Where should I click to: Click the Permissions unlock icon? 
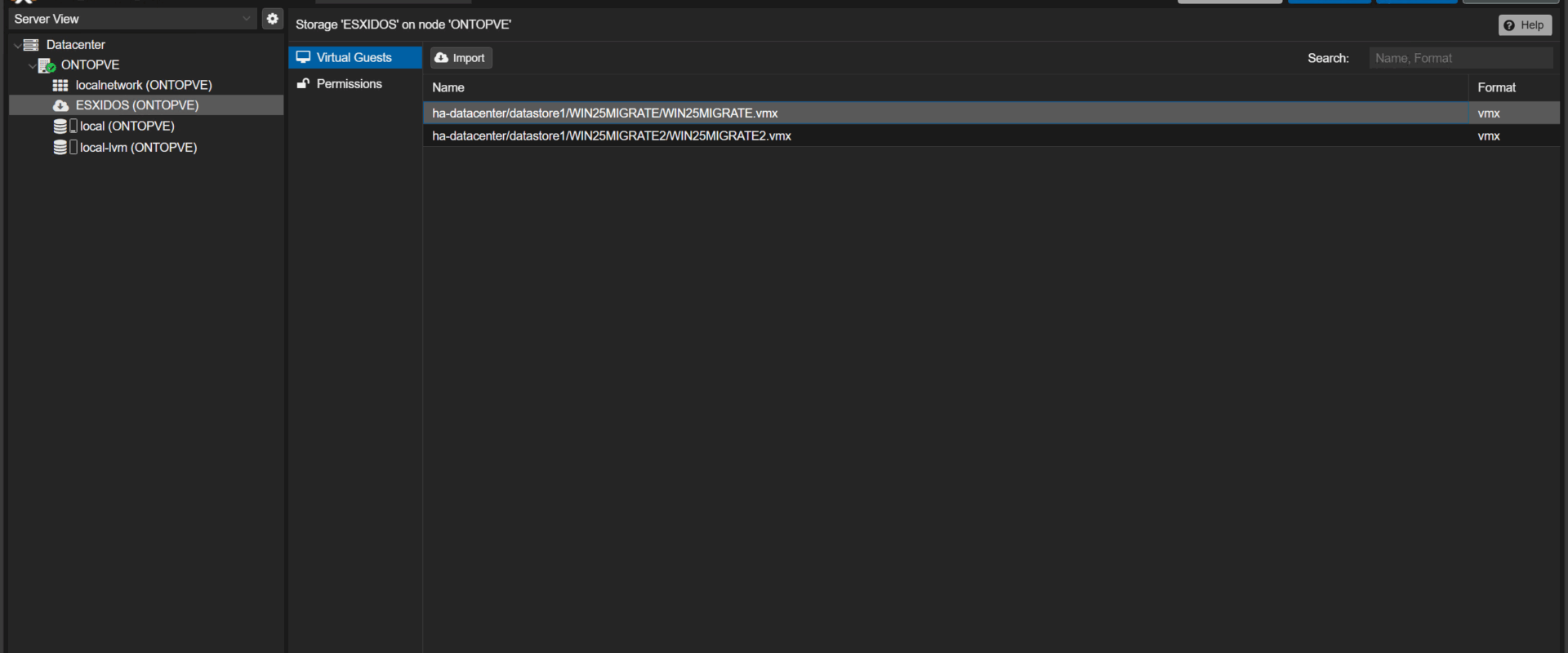[303, 83]
